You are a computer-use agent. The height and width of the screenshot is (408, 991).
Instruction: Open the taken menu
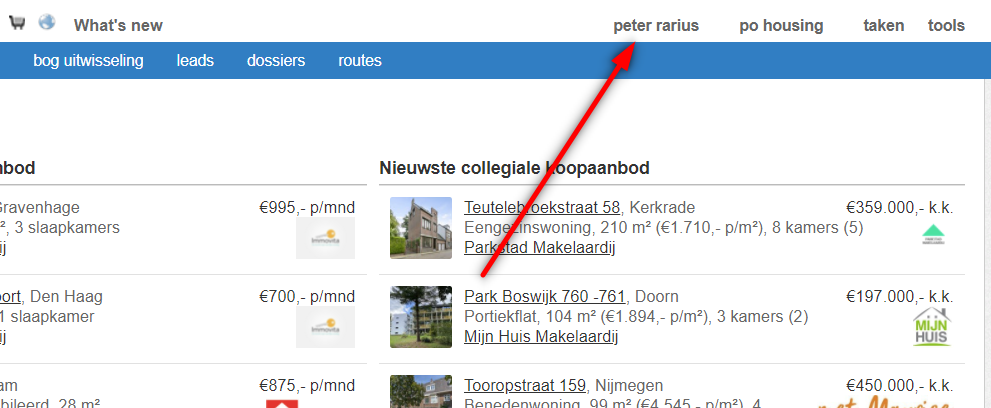884,26
